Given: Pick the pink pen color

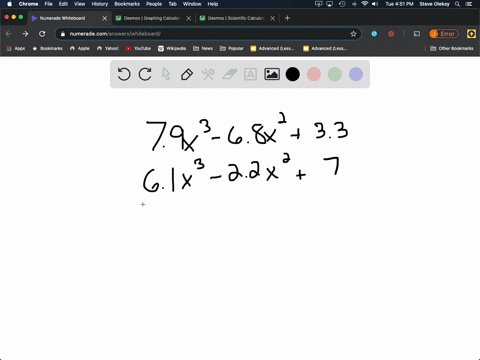Looking at the screenshot, I should point(314,74).
